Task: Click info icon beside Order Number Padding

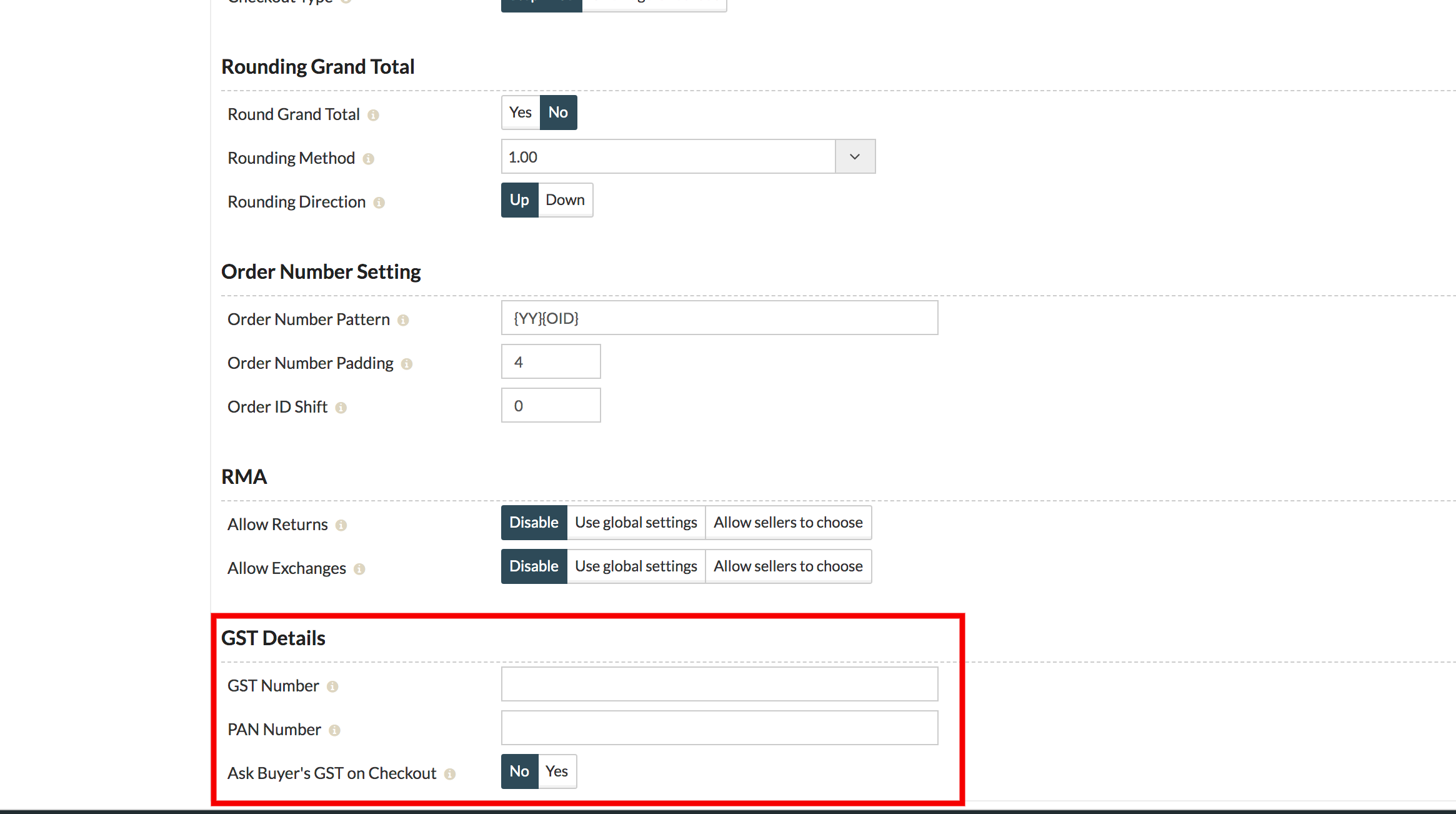Action: (x=407, y=364)
